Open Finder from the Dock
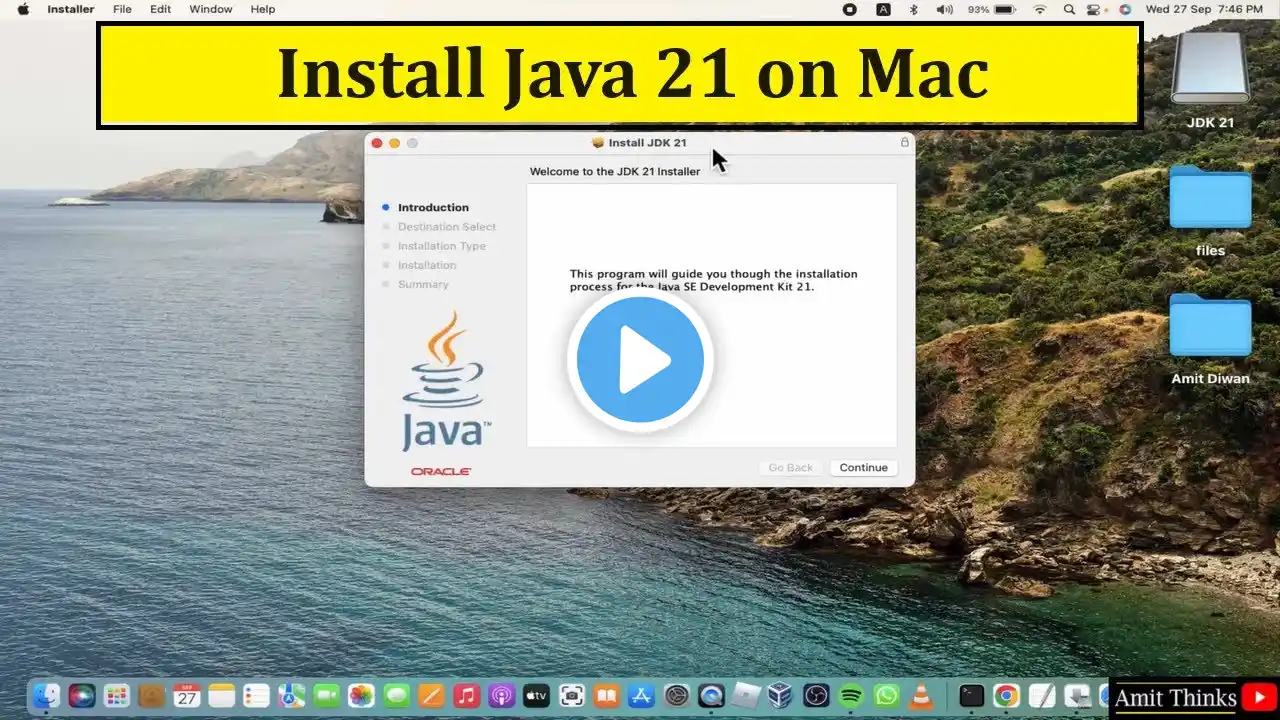This screenshot has width=1280, height=720. point(46,696)
